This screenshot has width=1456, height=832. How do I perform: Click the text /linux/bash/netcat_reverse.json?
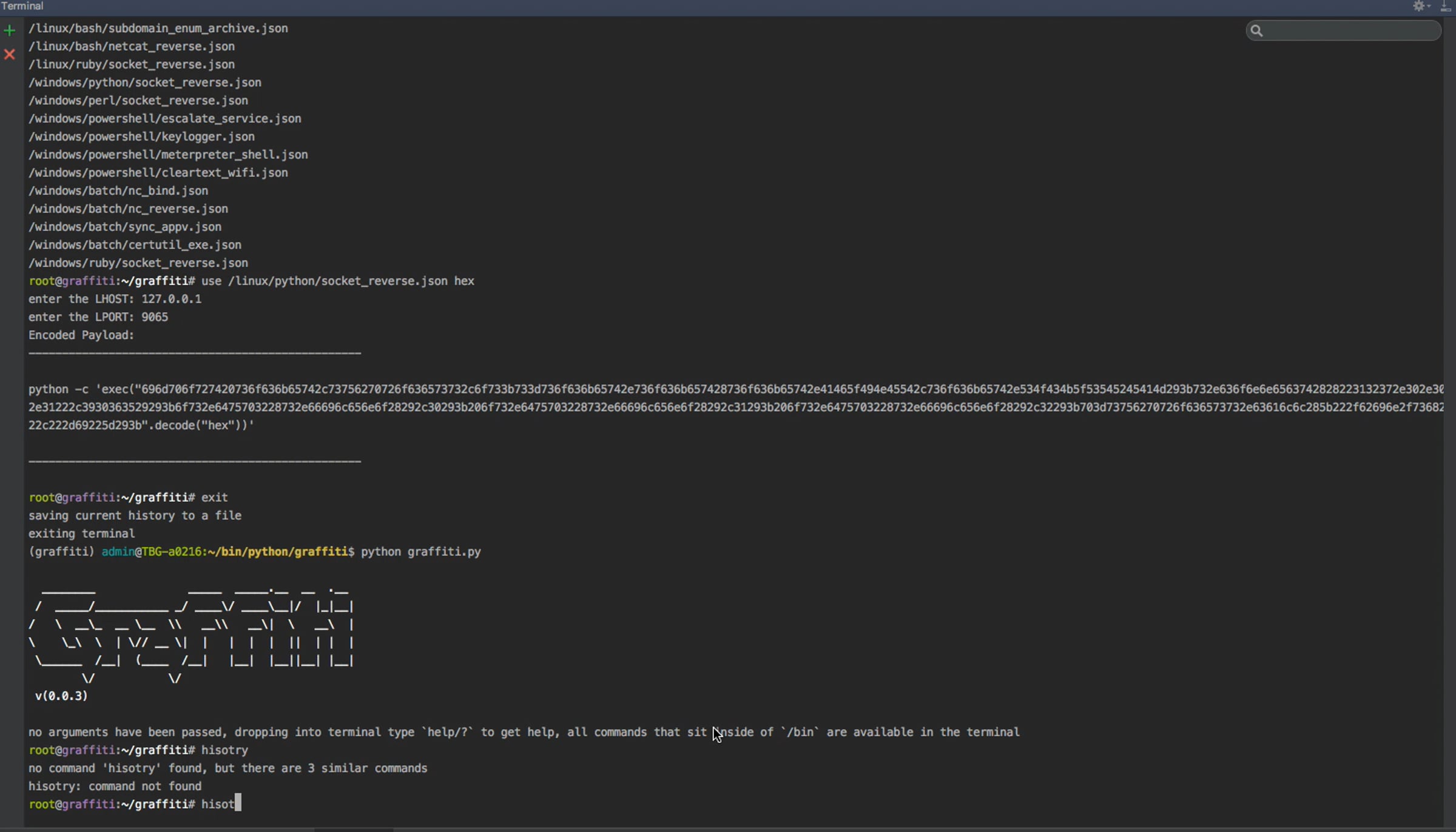coord(132,47)
